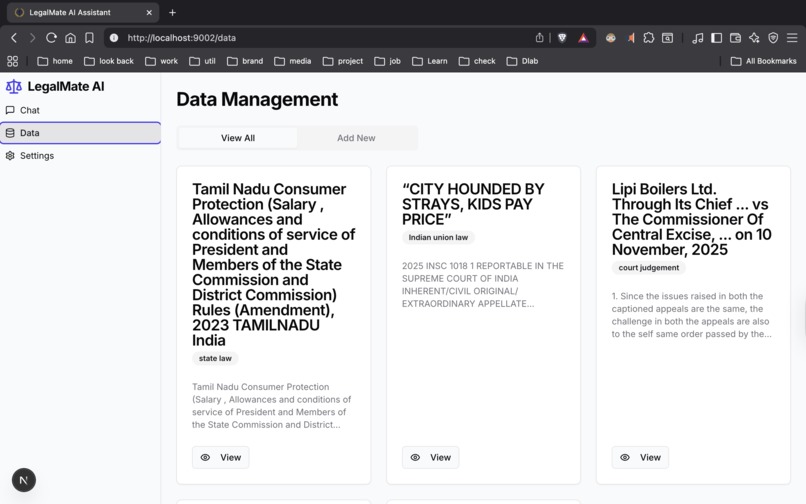This screenshot has height=504, width=806.
Task: Click the state law tag
Action: (x=215, y=358)
